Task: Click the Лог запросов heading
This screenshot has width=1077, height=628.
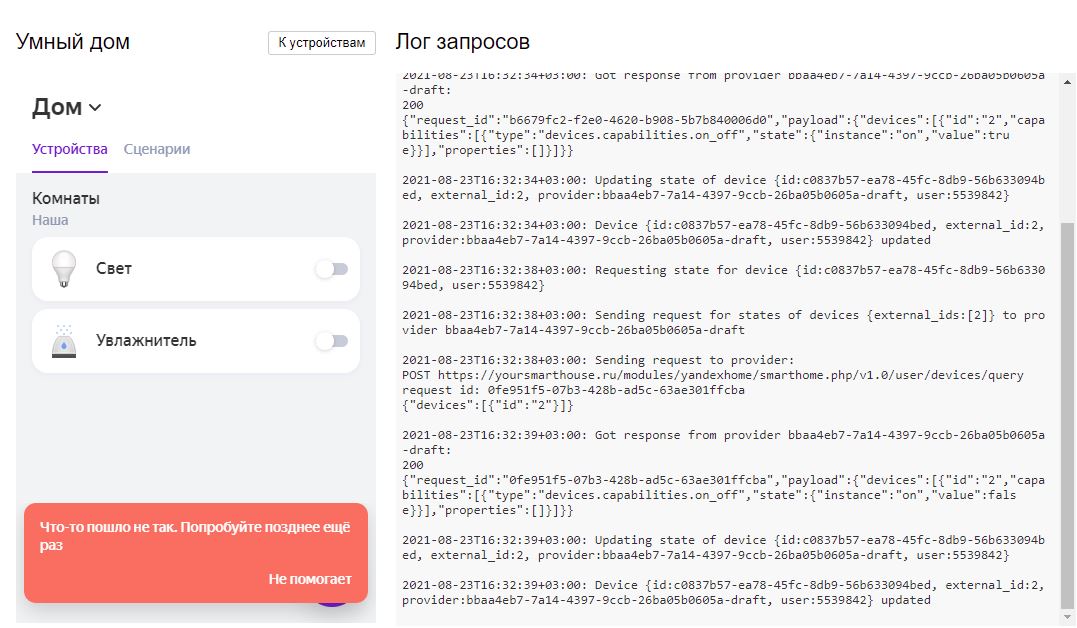Action: pos(462,42)
